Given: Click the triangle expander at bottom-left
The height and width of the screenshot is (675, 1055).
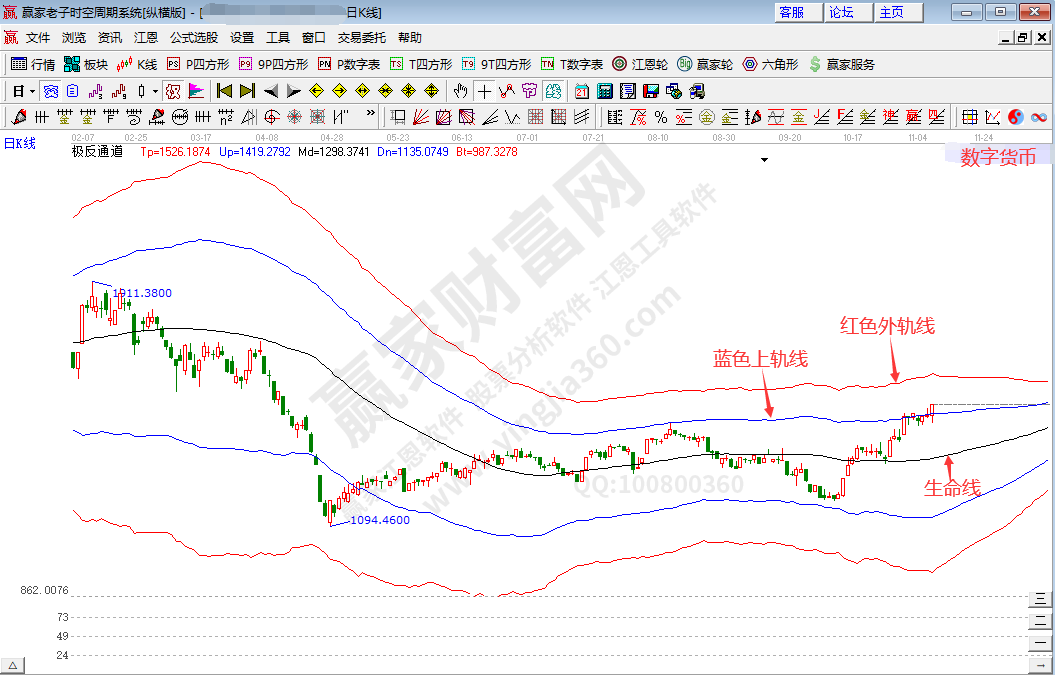Looking at the screenshot, I should 13,665.
